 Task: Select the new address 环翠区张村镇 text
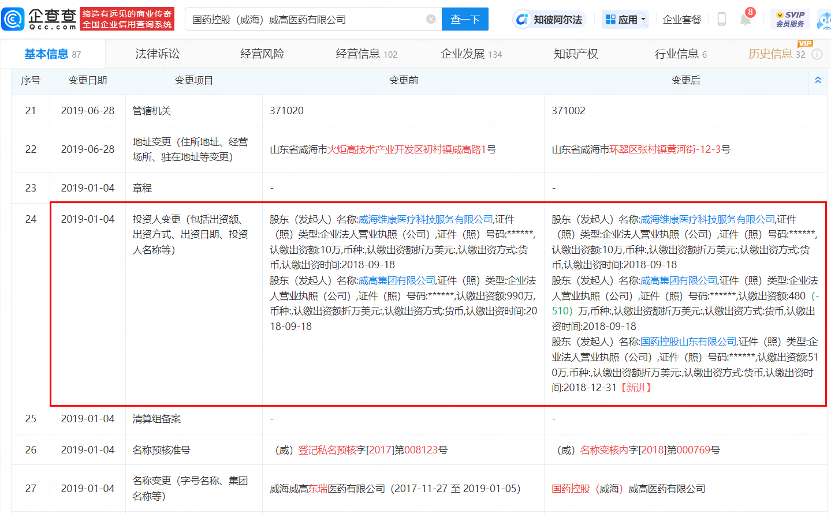637,150
